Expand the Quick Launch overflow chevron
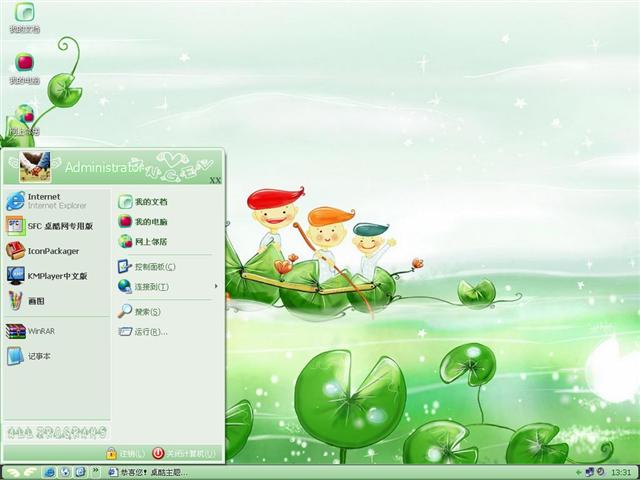The image size is (640, 480). 96,471
